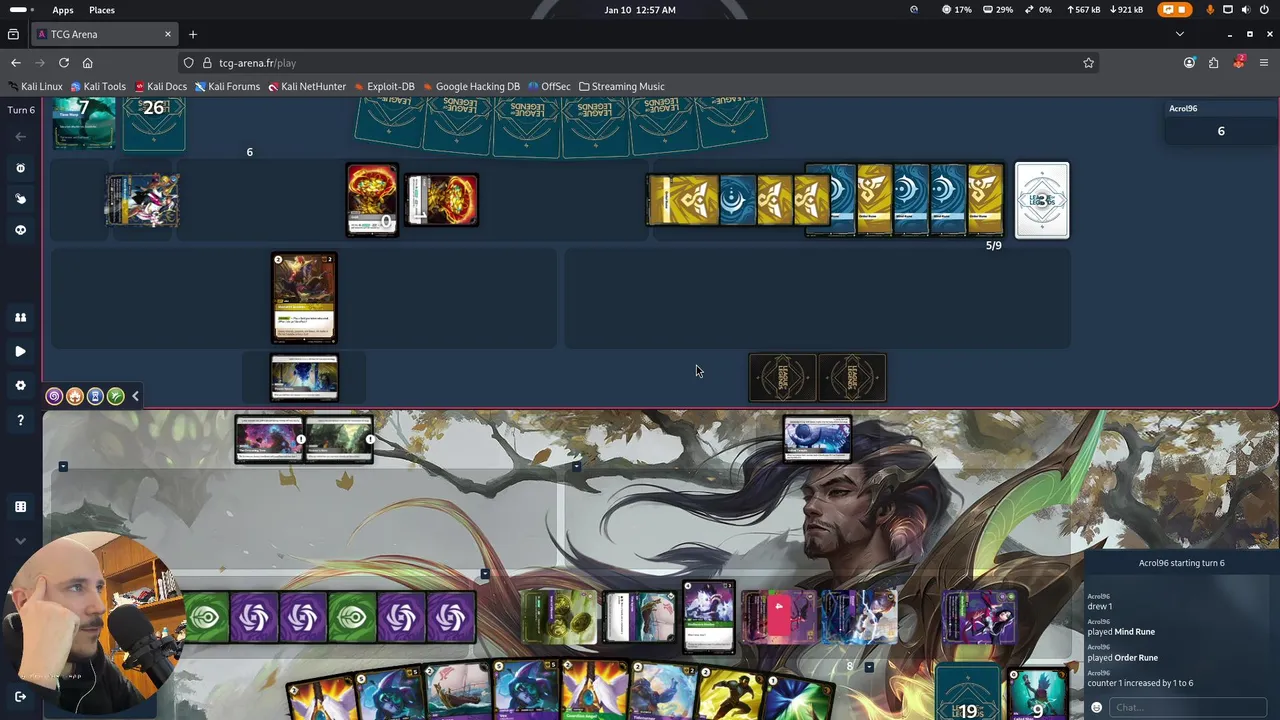Click the emoji button beside chat box
Image resolution: width=1280 pixels, height=720 pixels.
(x=1096, y=707)
